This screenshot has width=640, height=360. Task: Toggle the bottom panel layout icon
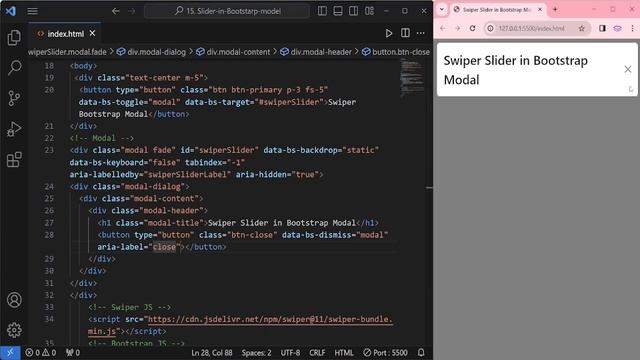point(338,11)
